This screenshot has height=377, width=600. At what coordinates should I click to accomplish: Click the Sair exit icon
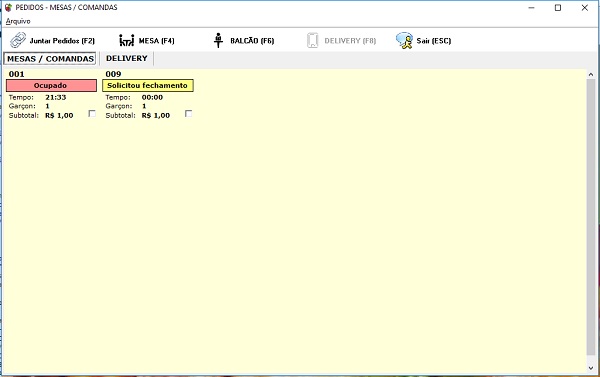[404, 40]
